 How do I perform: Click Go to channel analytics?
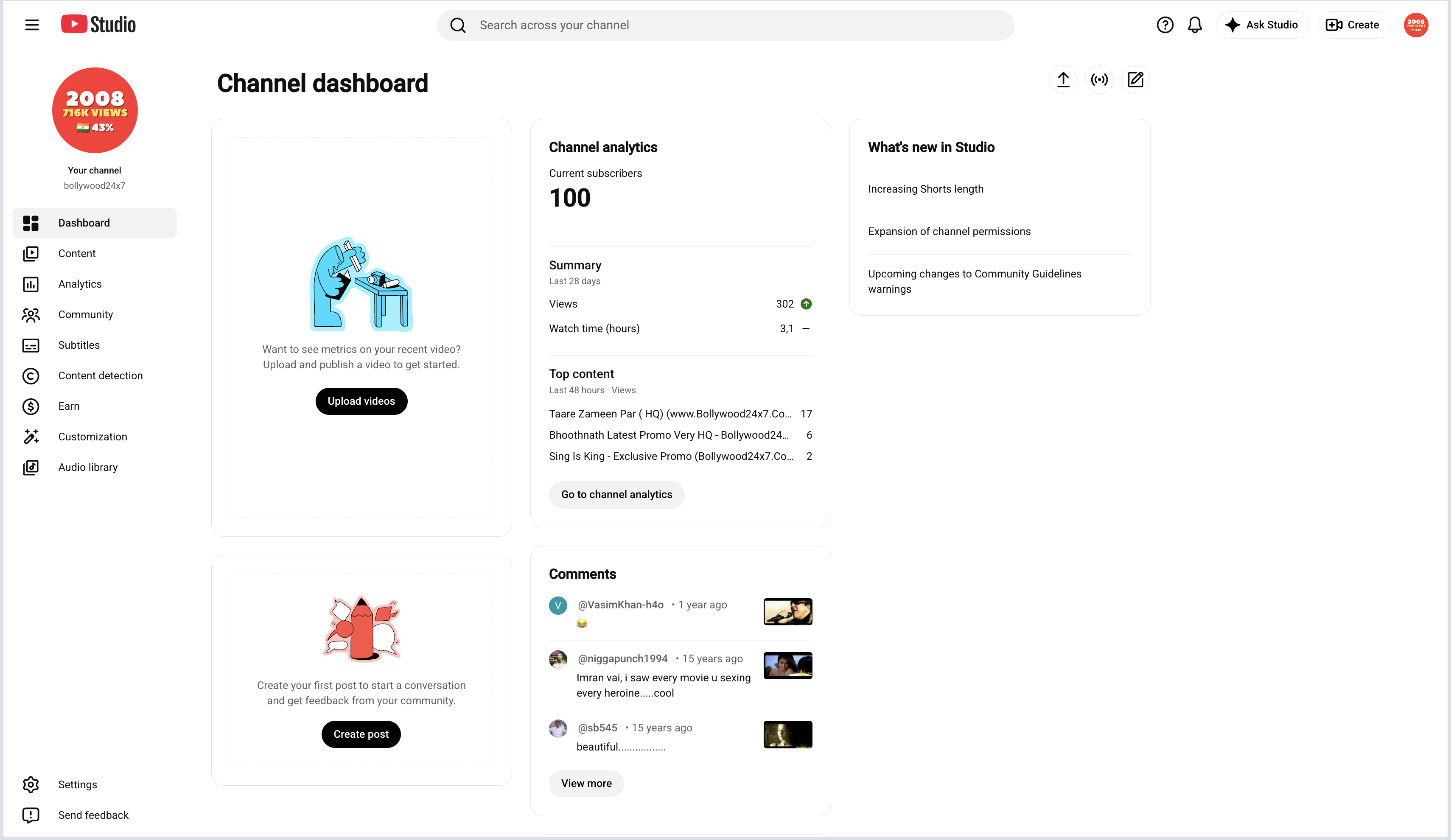[x=617, y=495]
